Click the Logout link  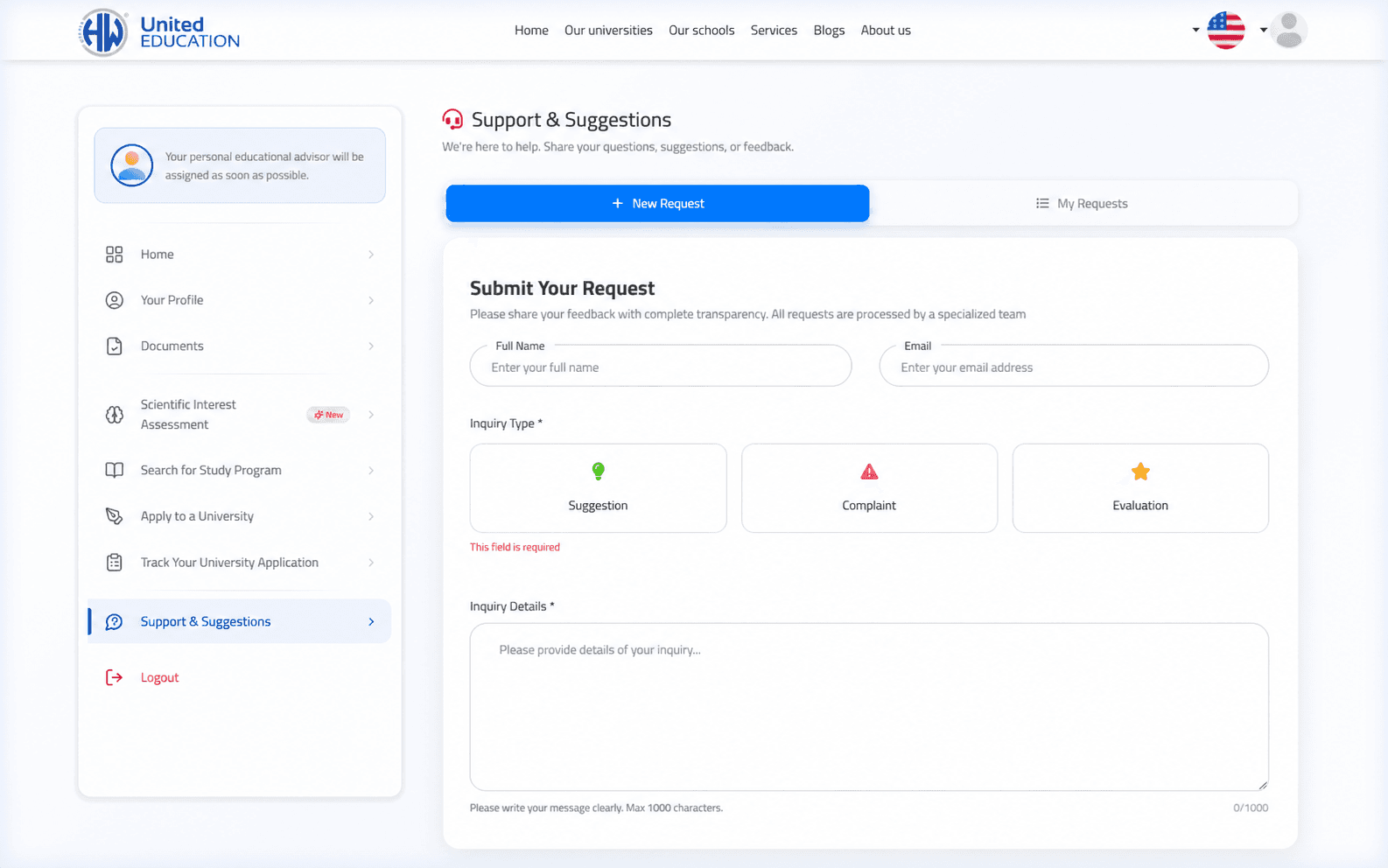(159, 677)
